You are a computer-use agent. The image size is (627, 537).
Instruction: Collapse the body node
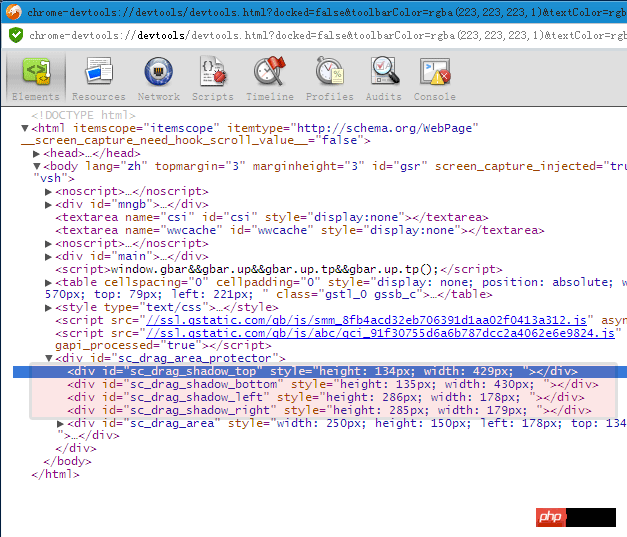[37, 166]
